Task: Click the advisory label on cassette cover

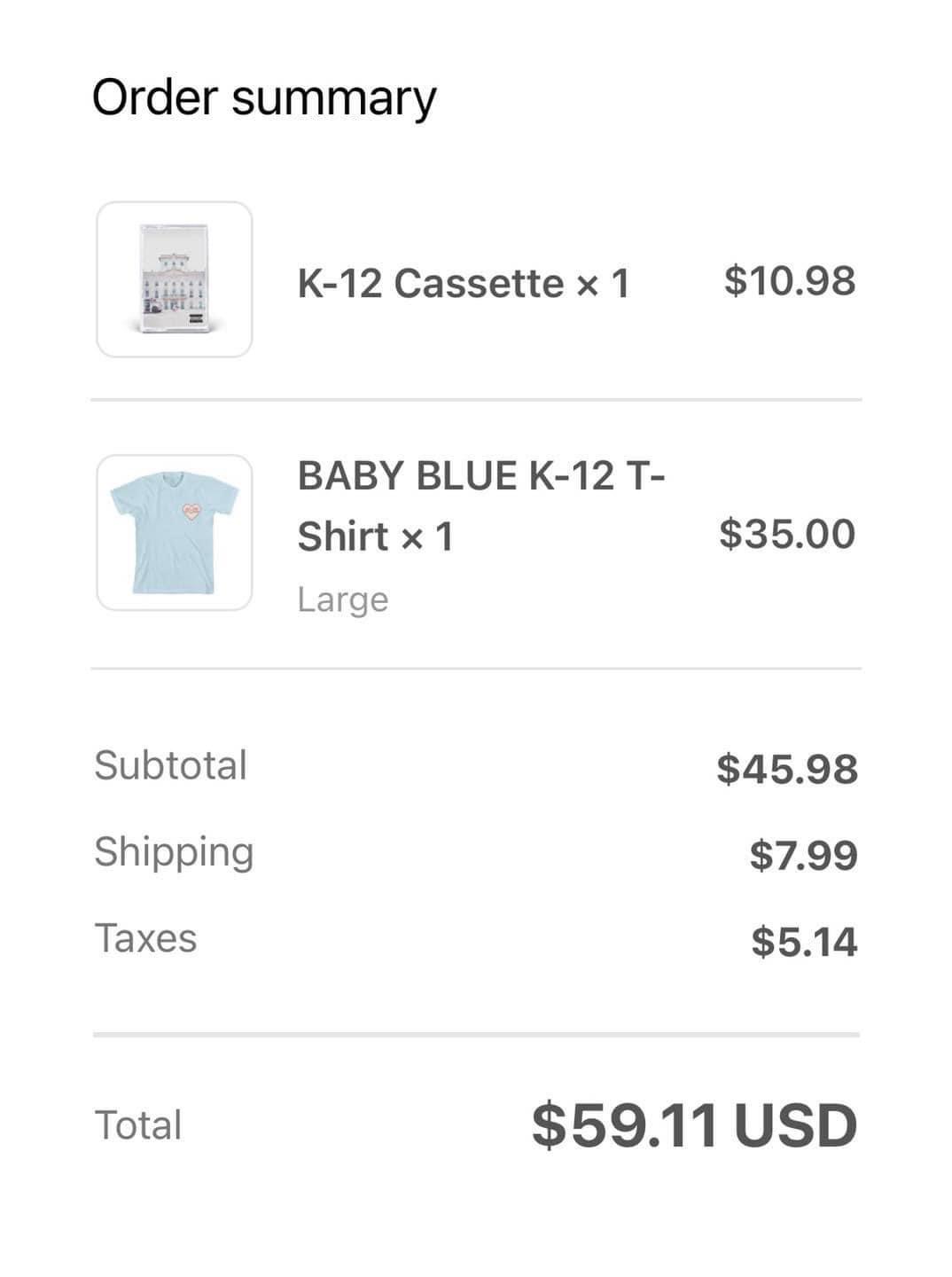Action: (x=196, y=315)
